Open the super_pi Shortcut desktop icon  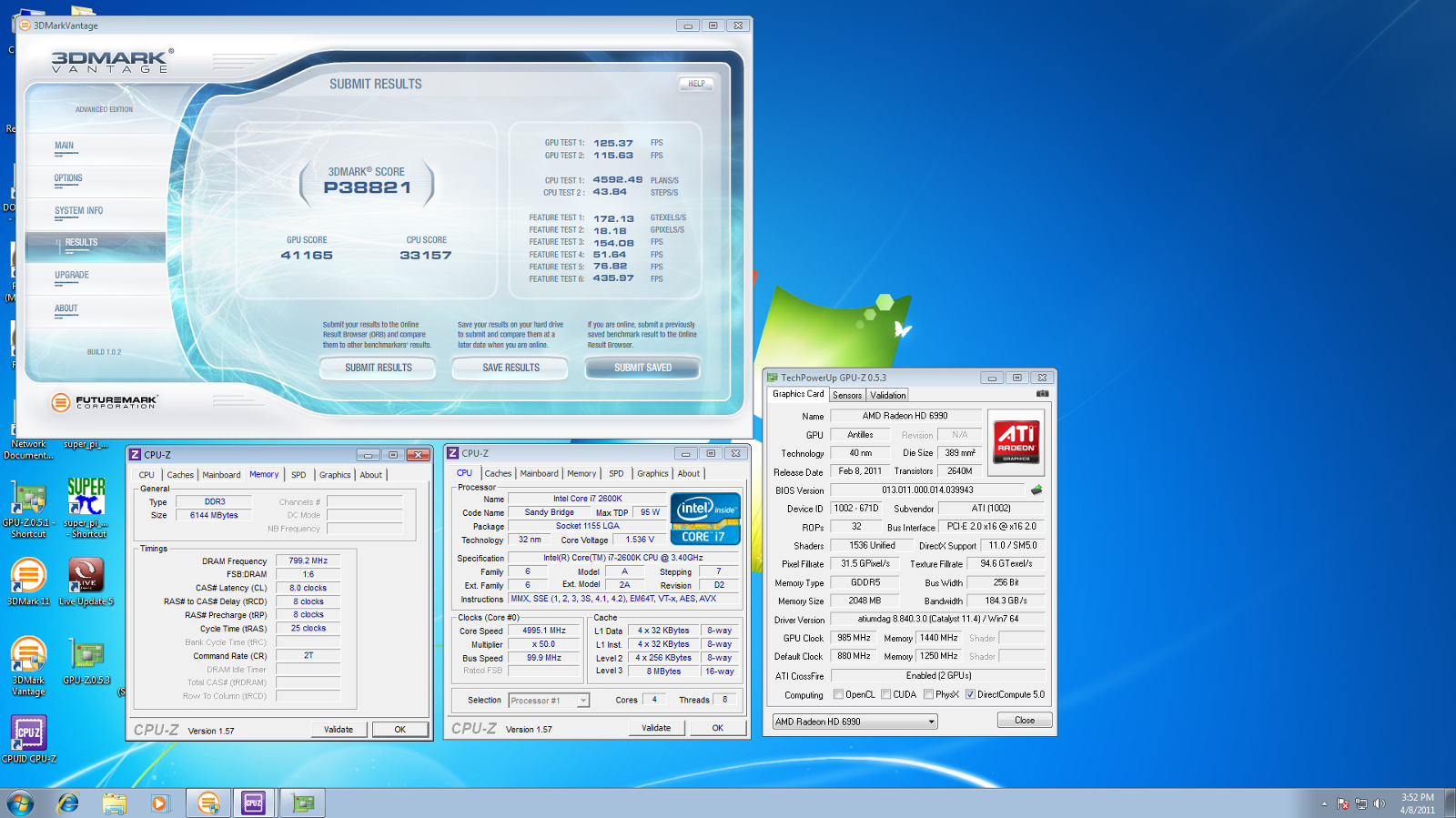click(86, 510)
